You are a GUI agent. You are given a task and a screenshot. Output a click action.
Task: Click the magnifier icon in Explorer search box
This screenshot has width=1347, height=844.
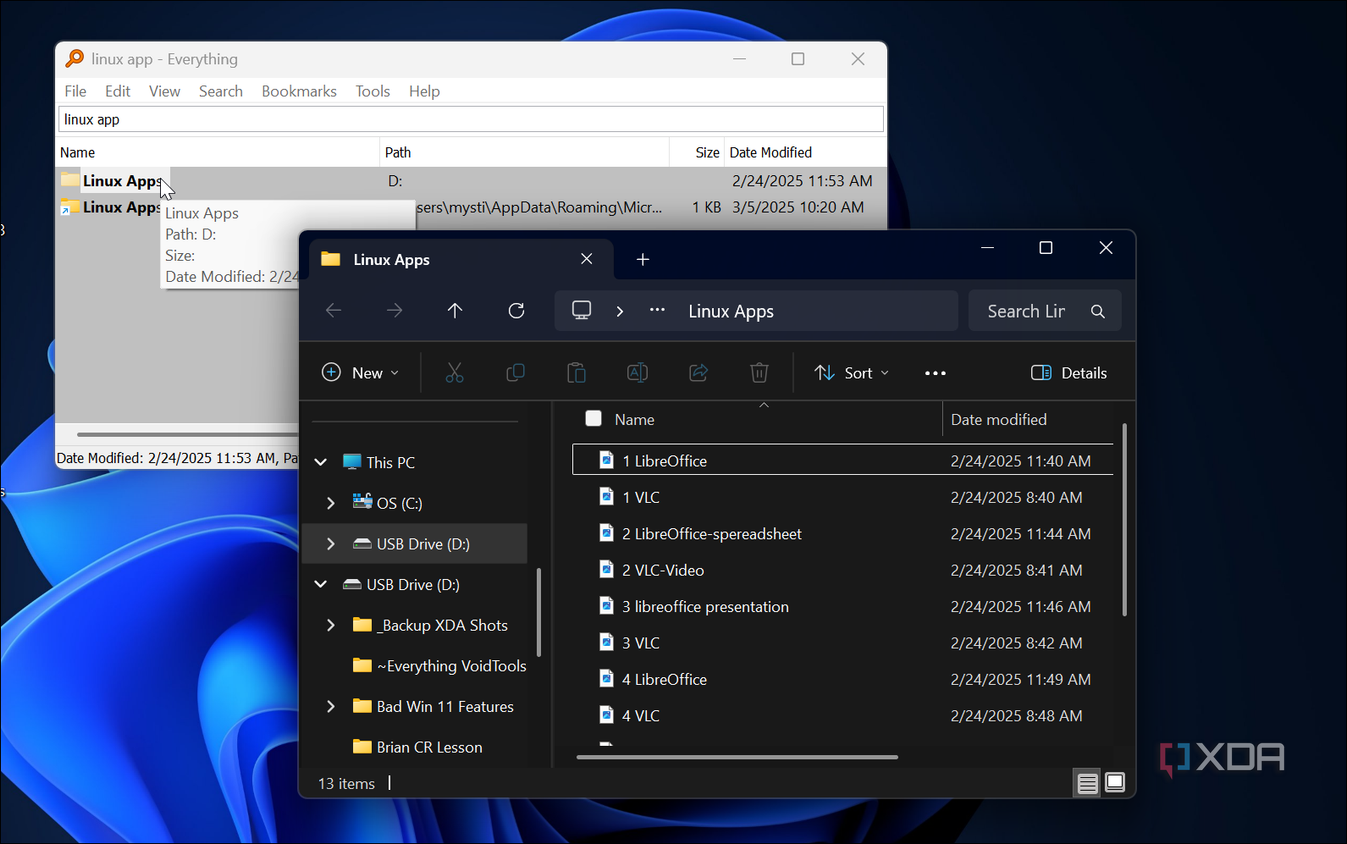click(x=1098, y=311)
